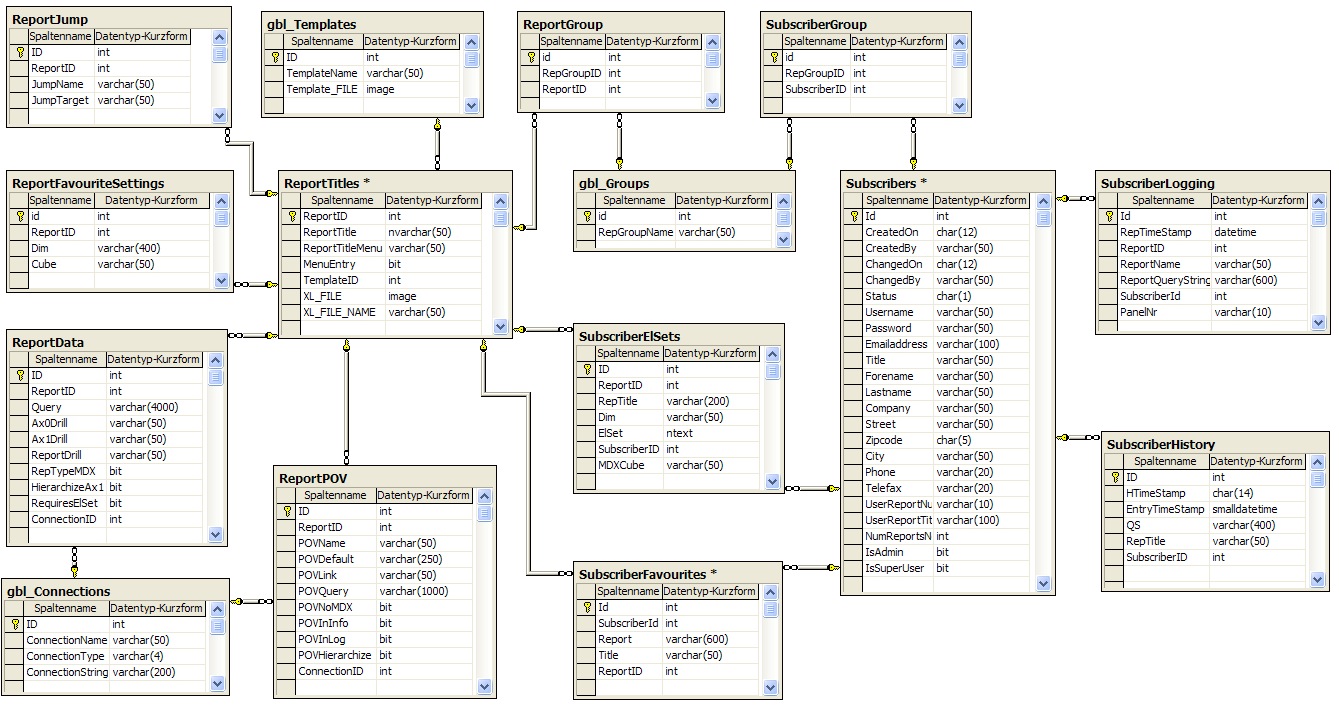The image size is (1339, 707).
Task: Click the primary key icon in SubscriberHistory
Action: [x=1115, y=477]
